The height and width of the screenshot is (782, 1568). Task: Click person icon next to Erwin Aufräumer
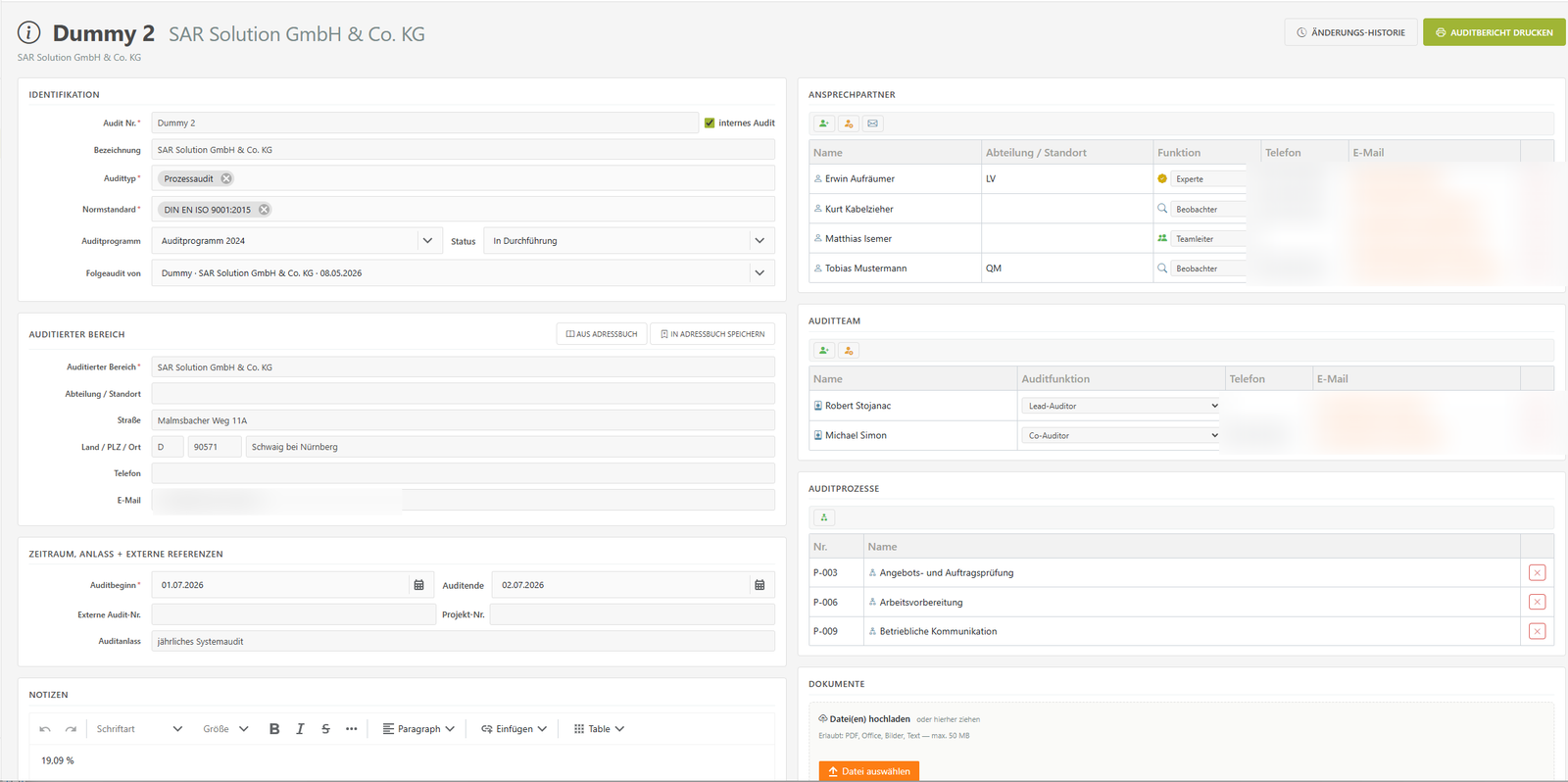coord(817,178)
